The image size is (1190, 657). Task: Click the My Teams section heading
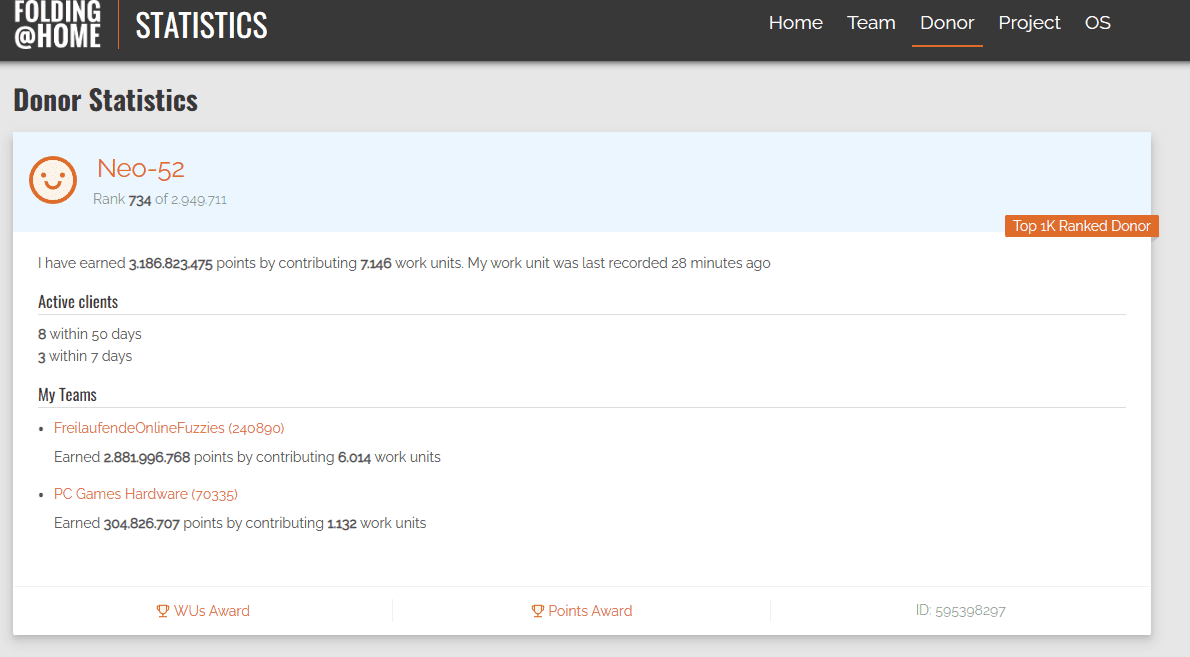tap(67, 395)
